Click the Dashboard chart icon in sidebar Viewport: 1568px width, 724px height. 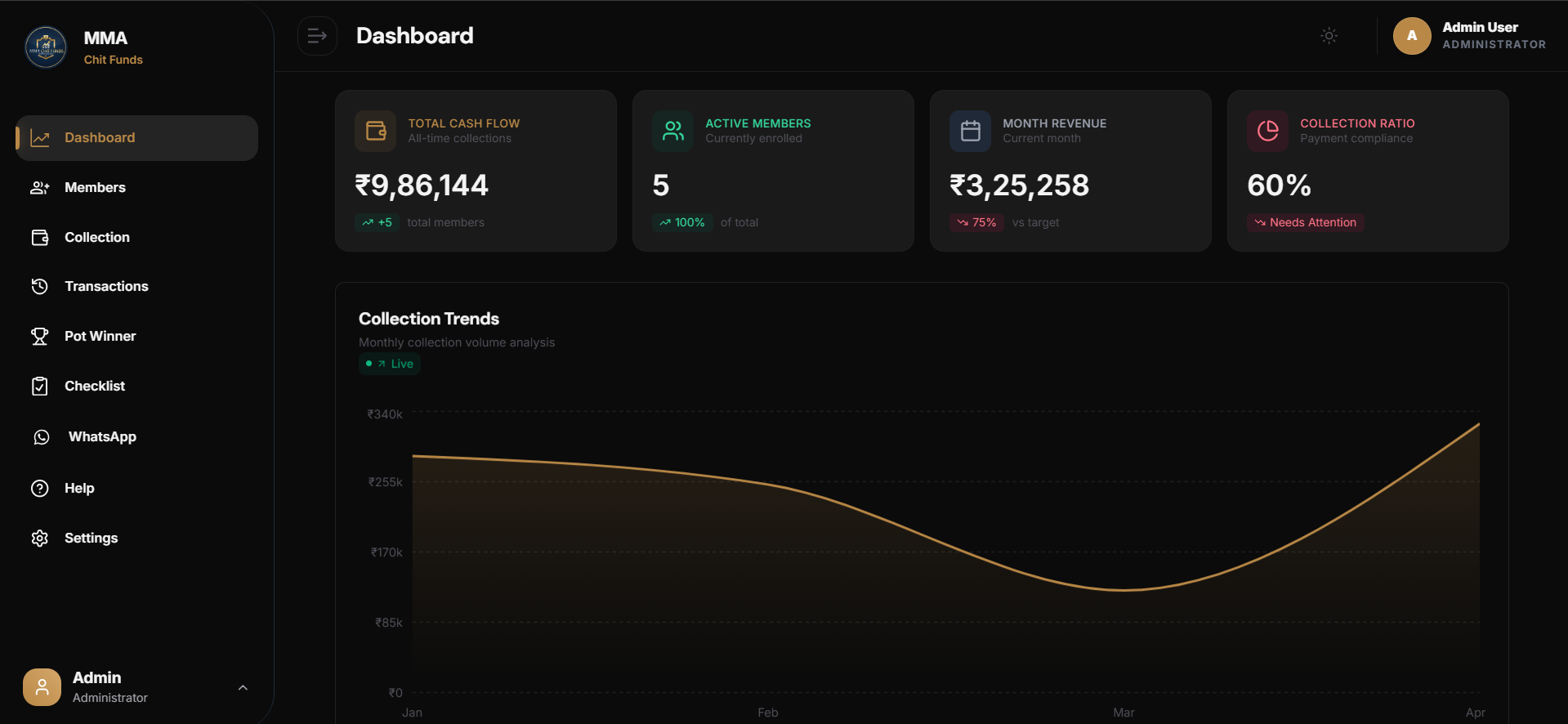(40, 138)
